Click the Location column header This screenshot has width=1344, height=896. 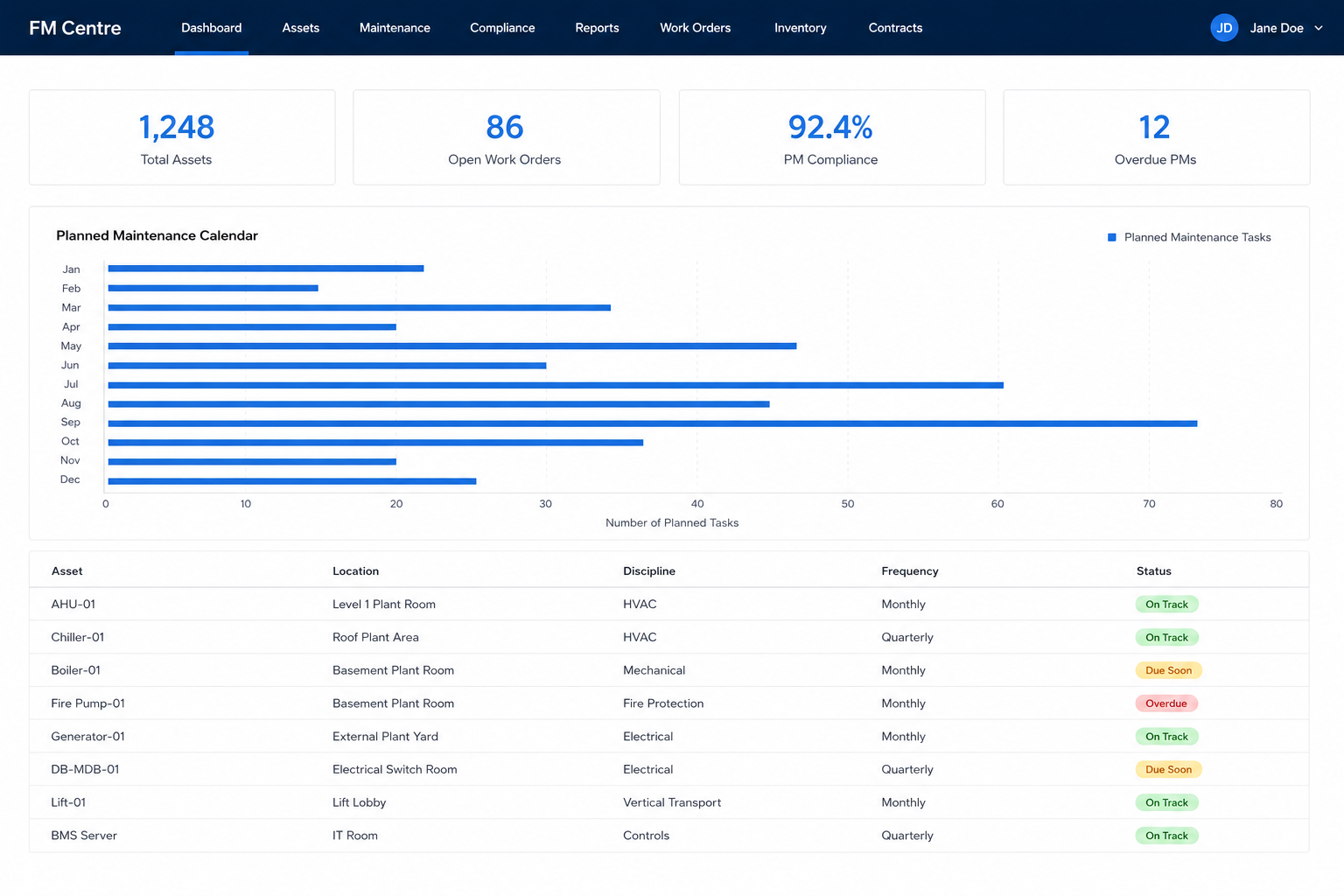tap(356, 571)
